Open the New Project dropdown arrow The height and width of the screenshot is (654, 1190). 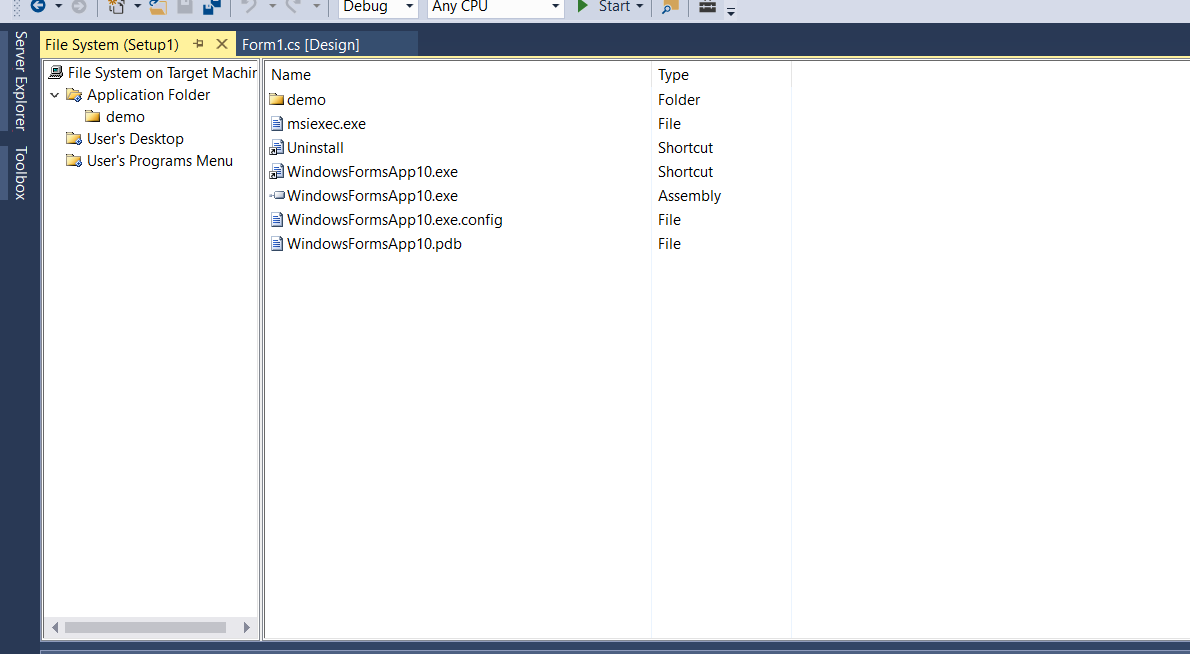(x=137, y=6)
